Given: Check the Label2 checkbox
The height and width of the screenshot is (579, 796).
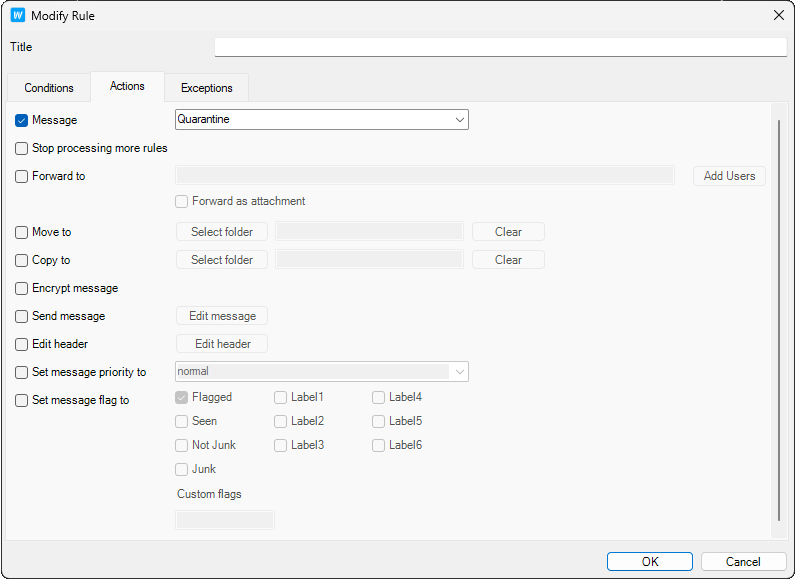Looking at the screenshot, I should point(280,421).
